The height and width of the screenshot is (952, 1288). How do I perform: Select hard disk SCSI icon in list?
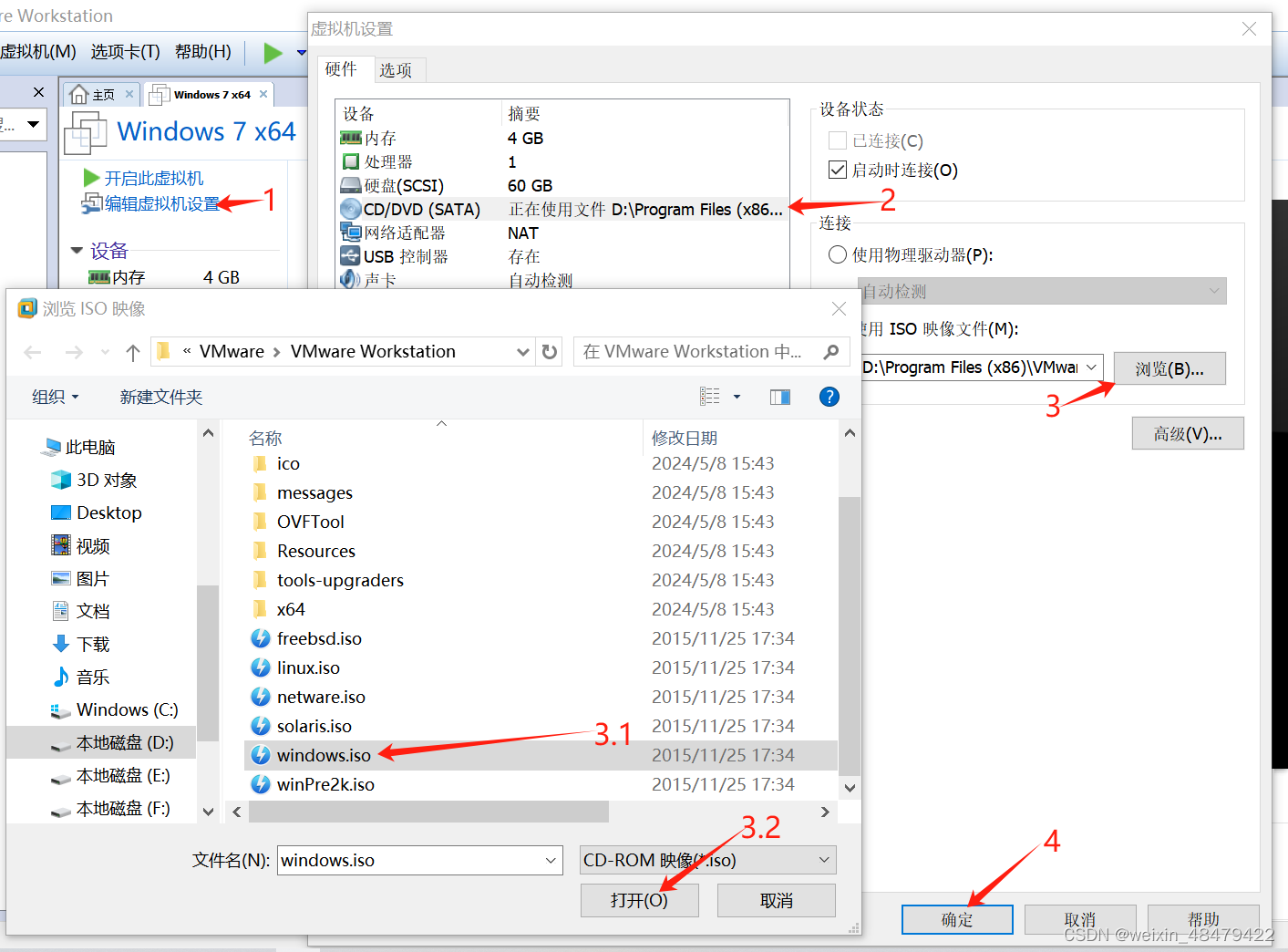(351, 185)
